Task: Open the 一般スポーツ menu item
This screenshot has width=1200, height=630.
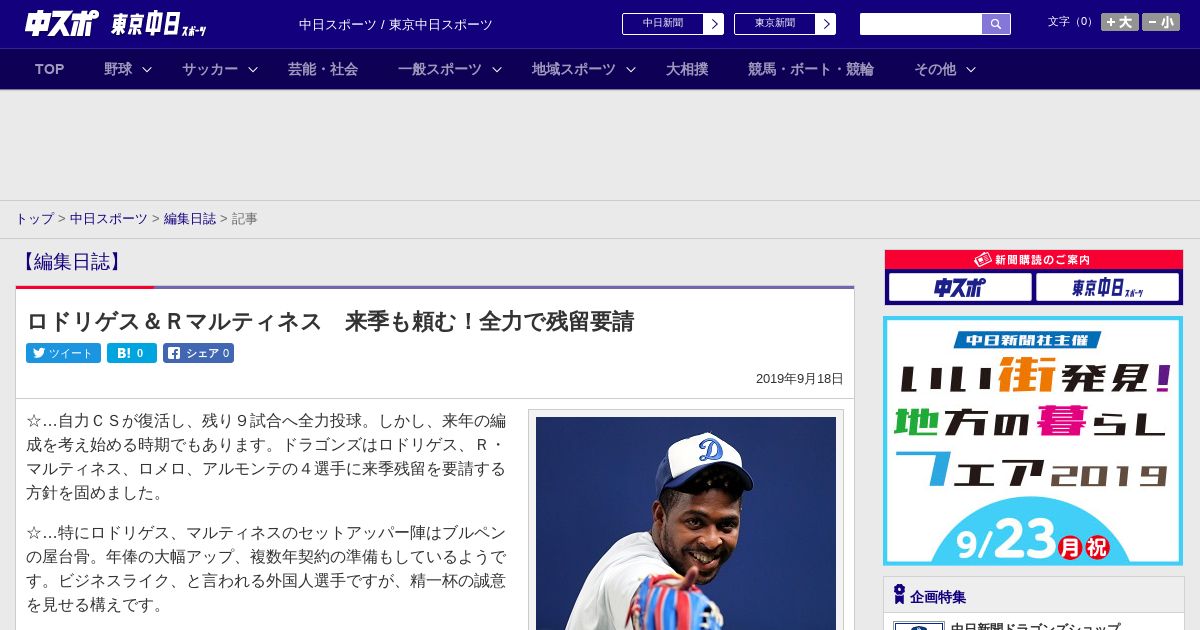Action: (x=440, y=69)
